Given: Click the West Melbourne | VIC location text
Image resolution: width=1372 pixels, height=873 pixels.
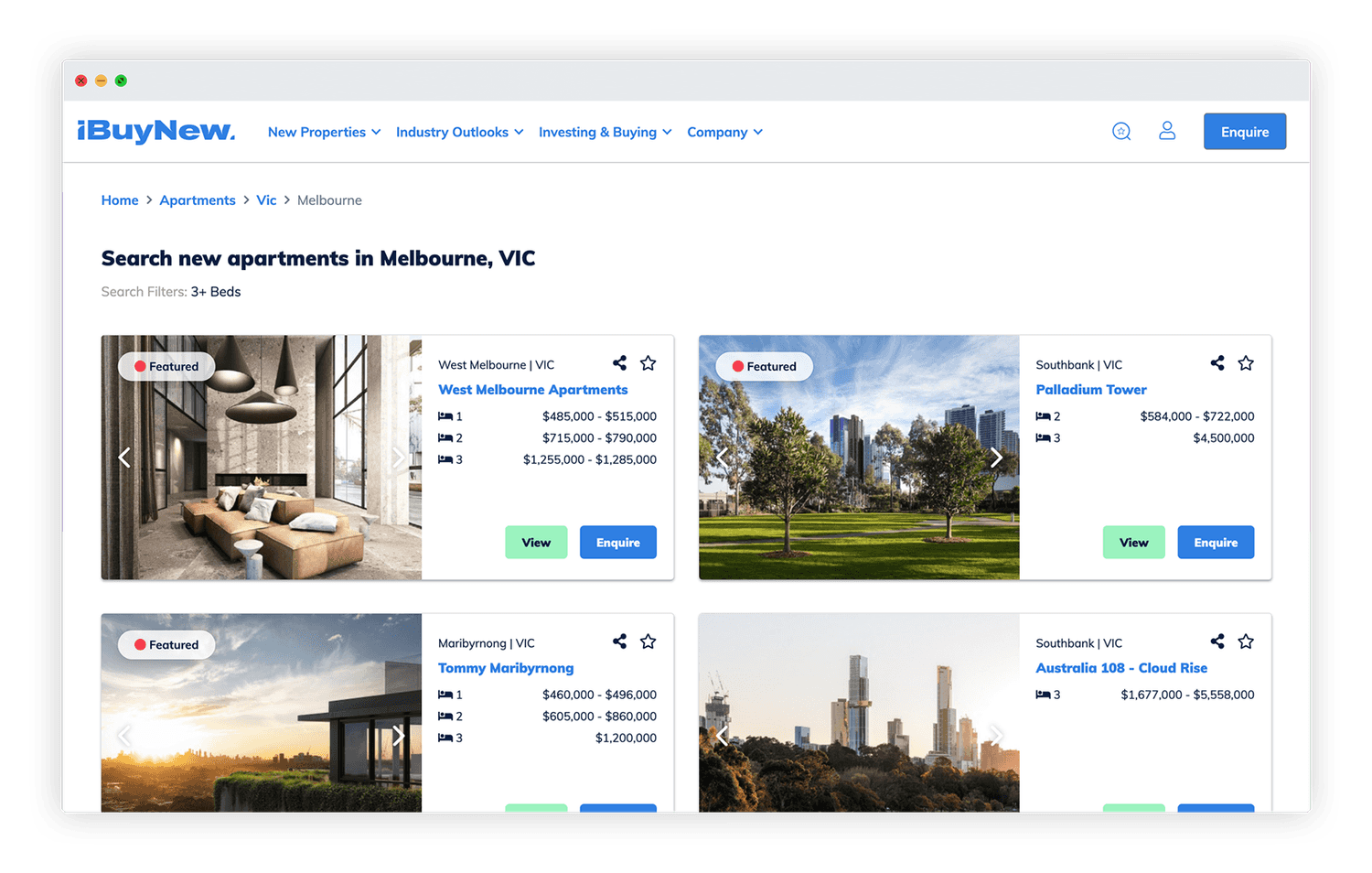Looking at the screenshot, I should click(x=496, y=365).
